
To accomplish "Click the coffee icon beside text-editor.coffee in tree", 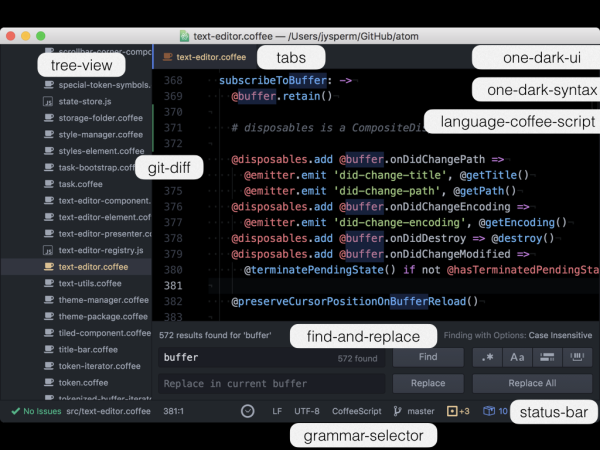I will 49,266.
